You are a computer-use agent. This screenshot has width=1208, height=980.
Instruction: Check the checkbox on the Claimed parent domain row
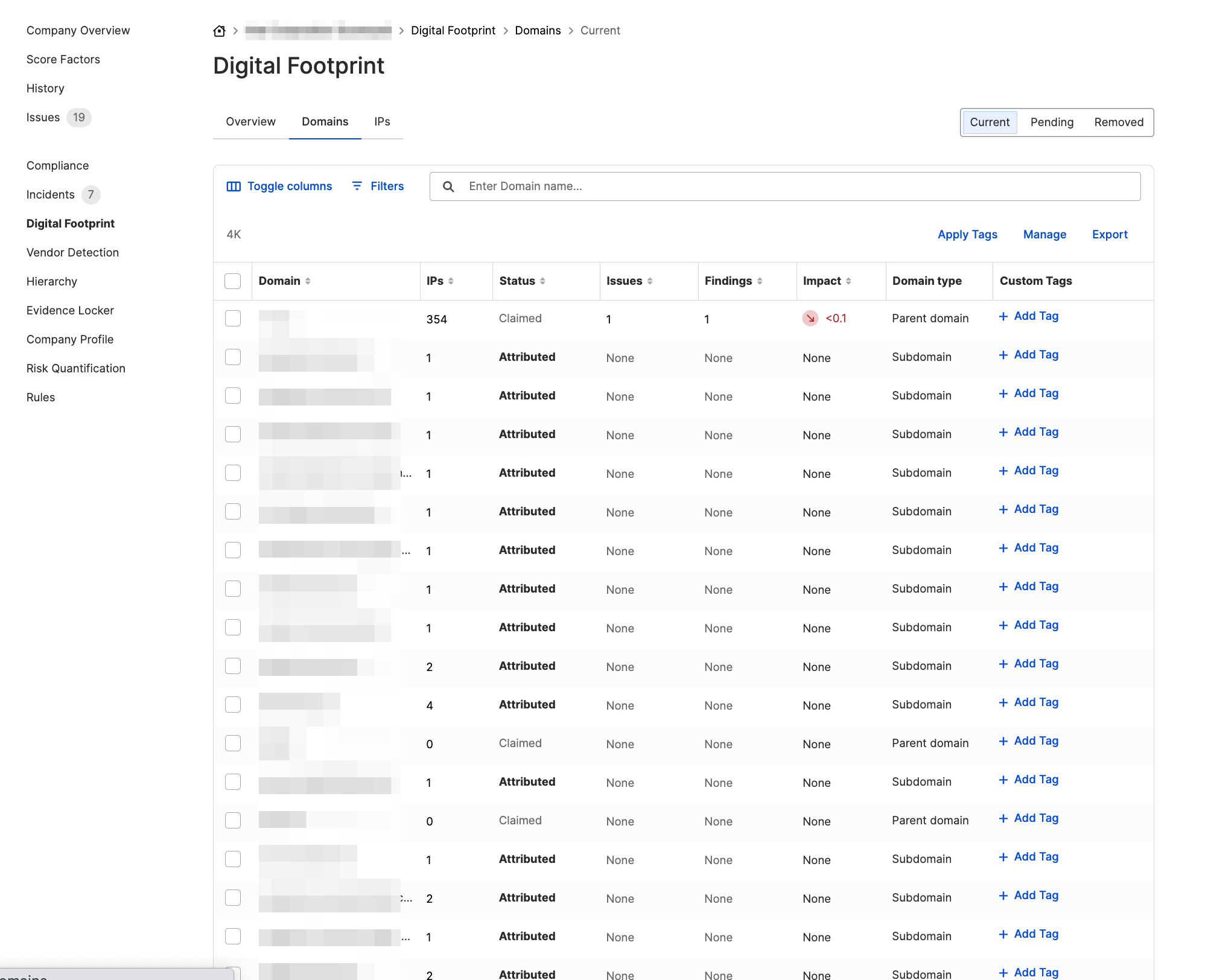coord(232,743)
